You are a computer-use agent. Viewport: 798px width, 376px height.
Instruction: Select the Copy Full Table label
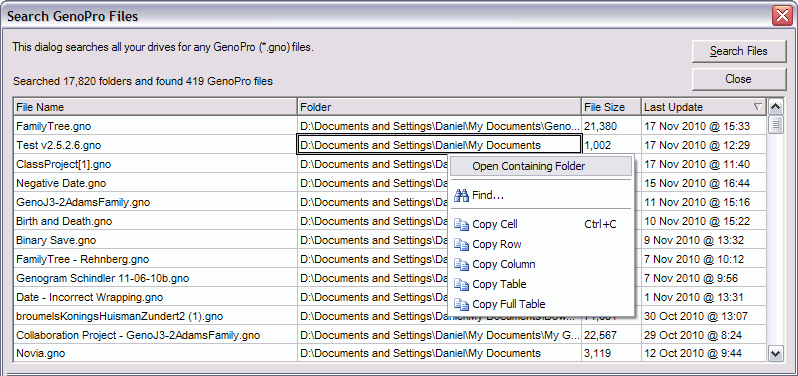pos(509,304)
